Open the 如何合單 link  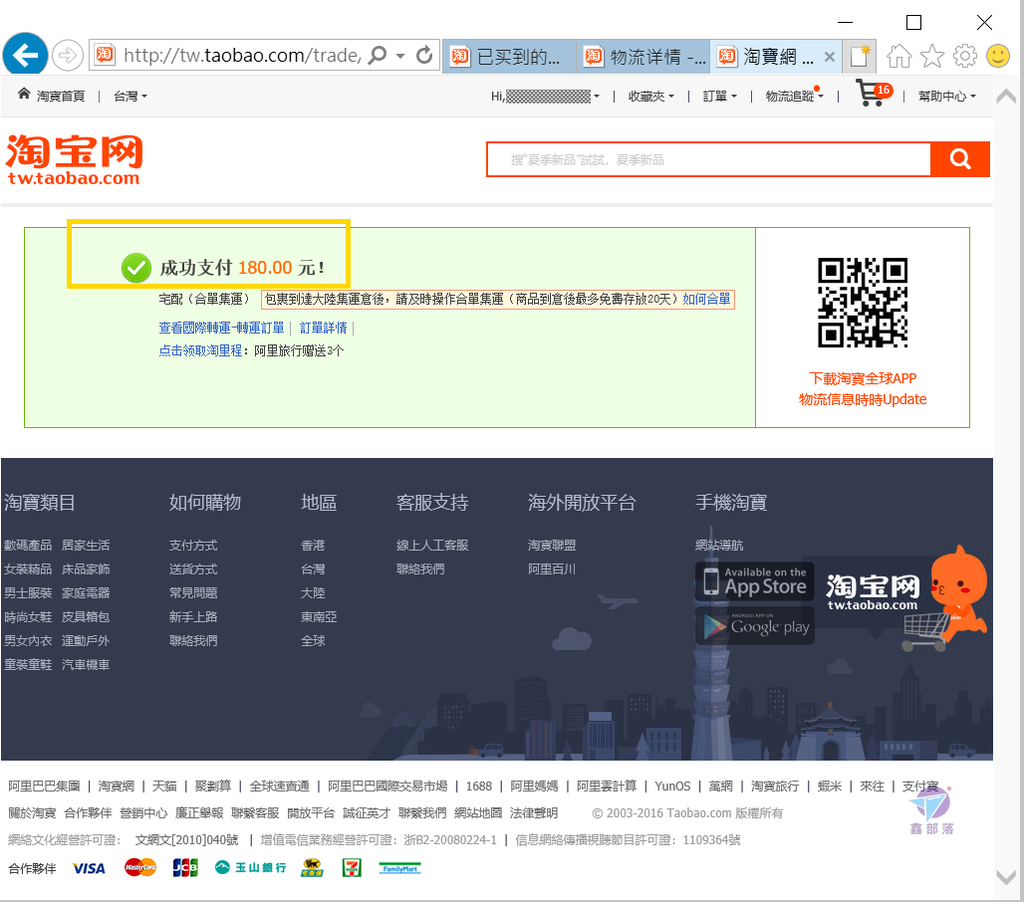tap(707, 299)
